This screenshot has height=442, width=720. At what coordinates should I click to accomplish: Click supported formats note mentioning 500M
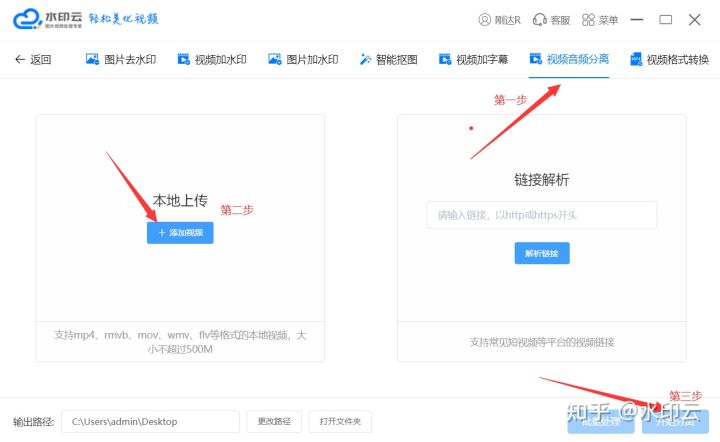tap(180, 342)
